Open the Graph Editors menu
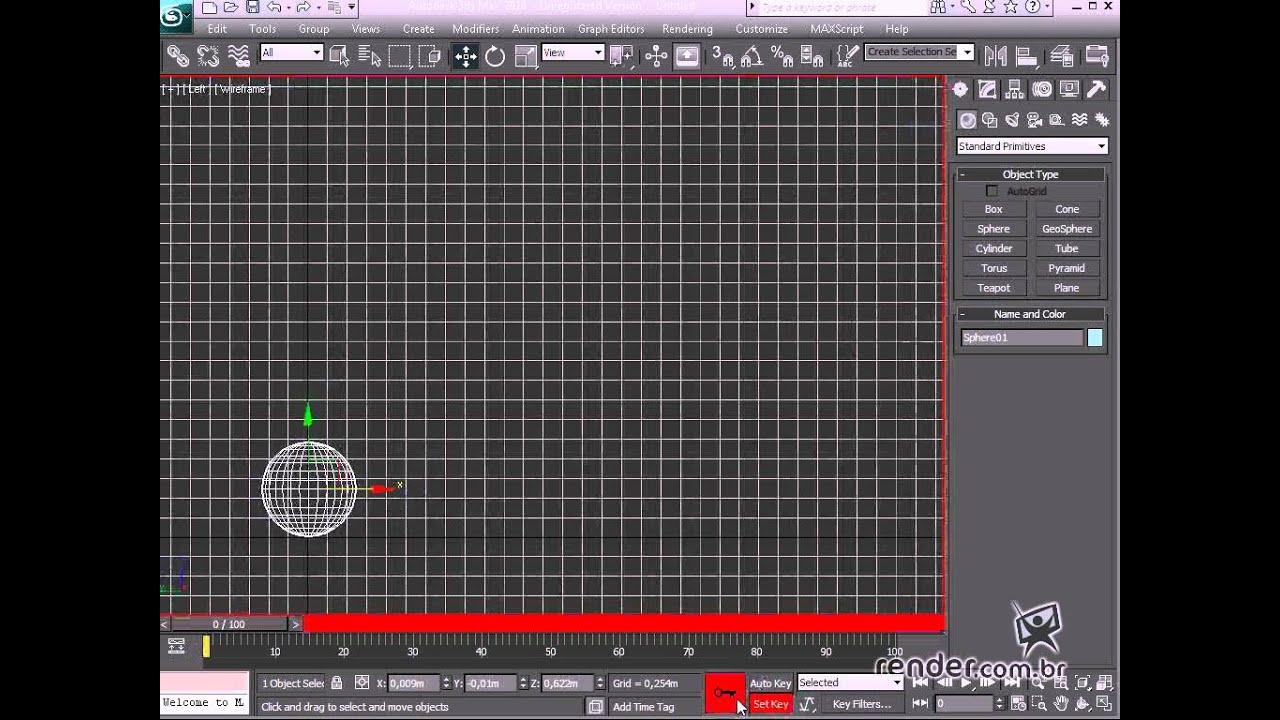The image size is (1280, 720). pos(611,29)
